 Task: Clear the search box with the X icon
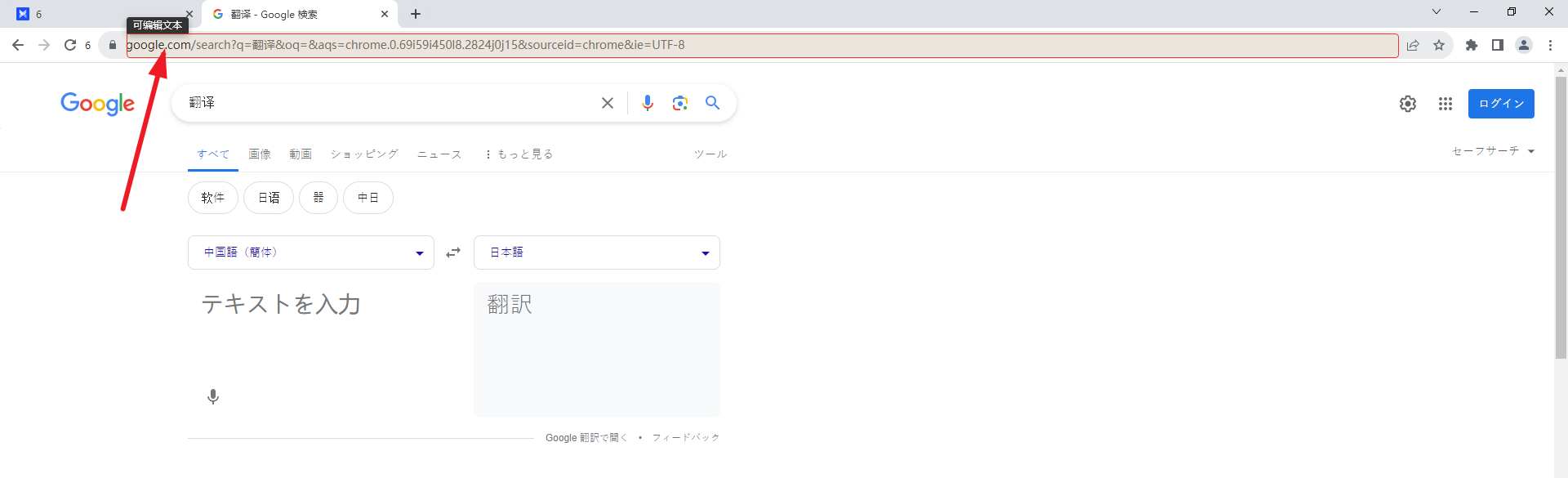coord(608,103)
